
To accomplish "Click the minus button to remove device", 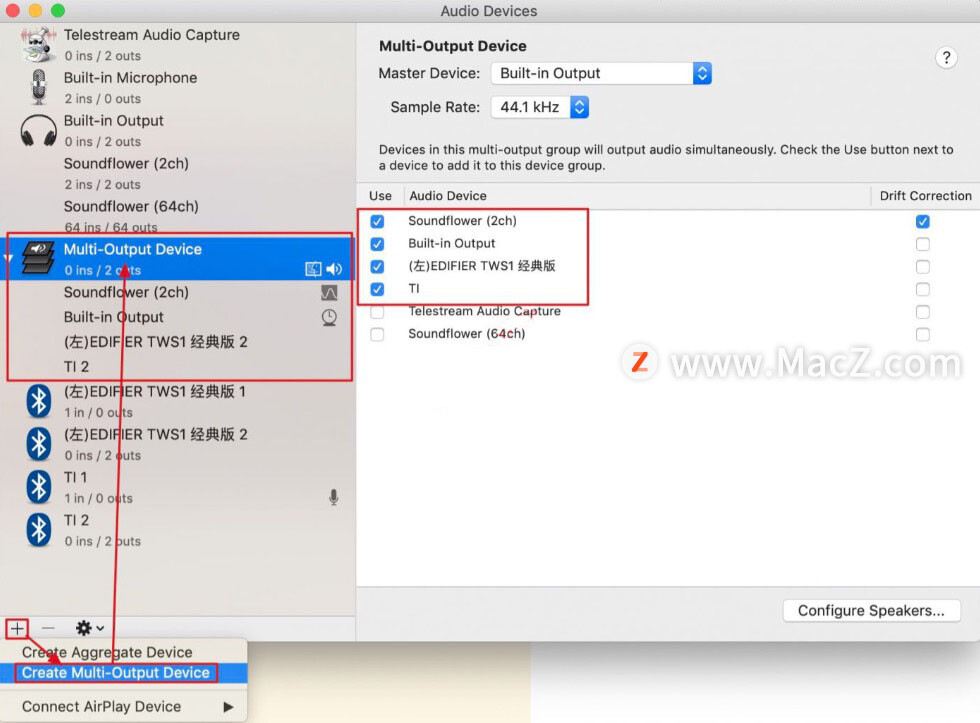I will [x=48, y=628].
